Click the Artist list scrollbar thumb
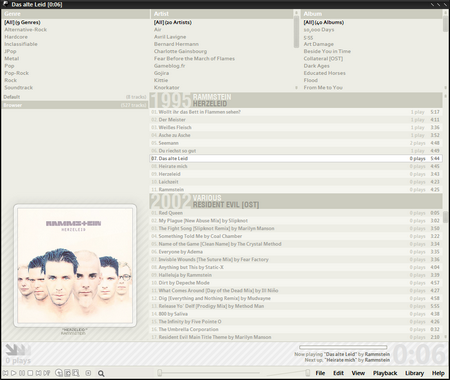The image size is (450, 380). 296,33
